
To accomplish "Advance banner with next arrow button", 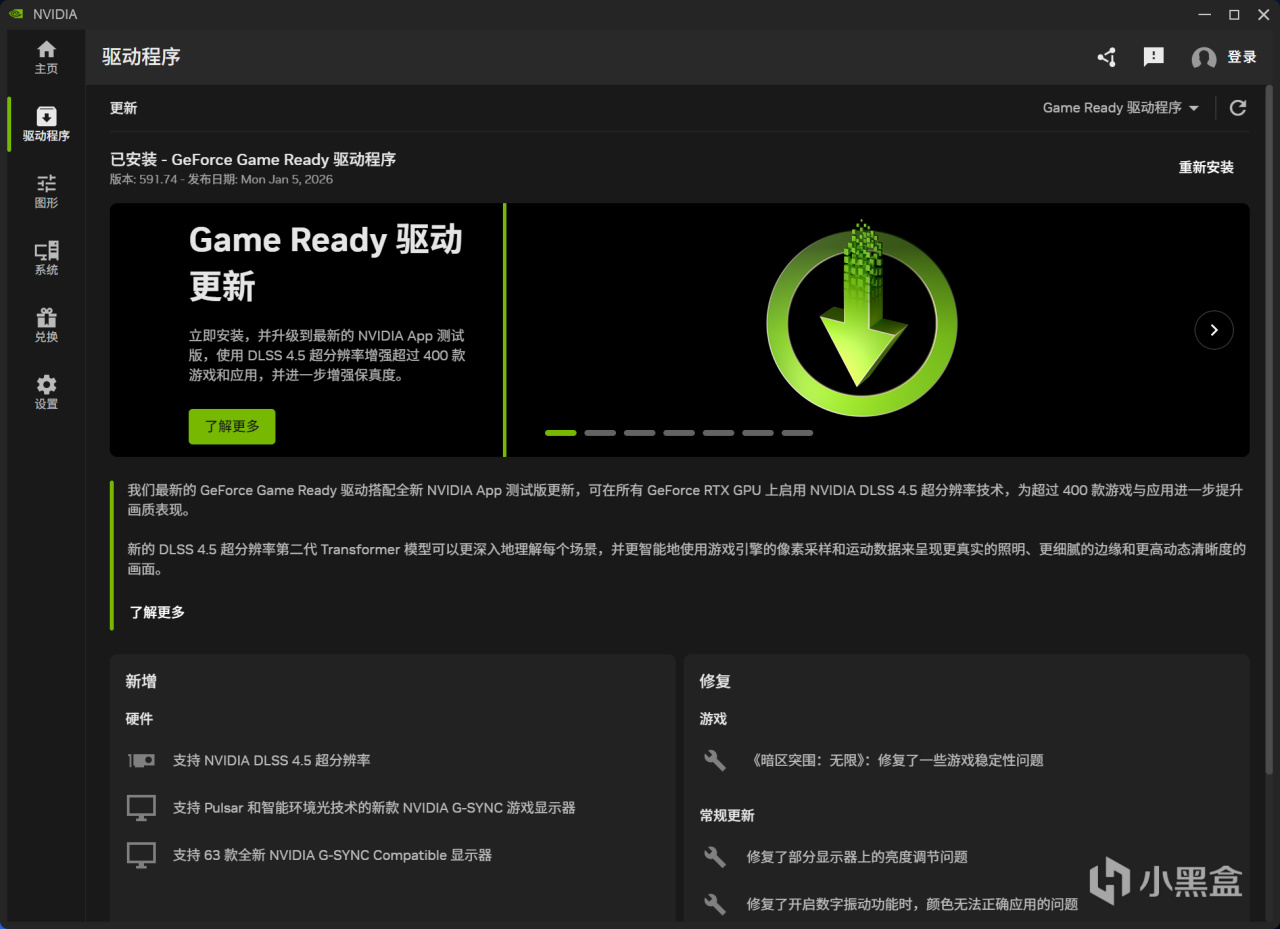I will [x=1214, y=330].
